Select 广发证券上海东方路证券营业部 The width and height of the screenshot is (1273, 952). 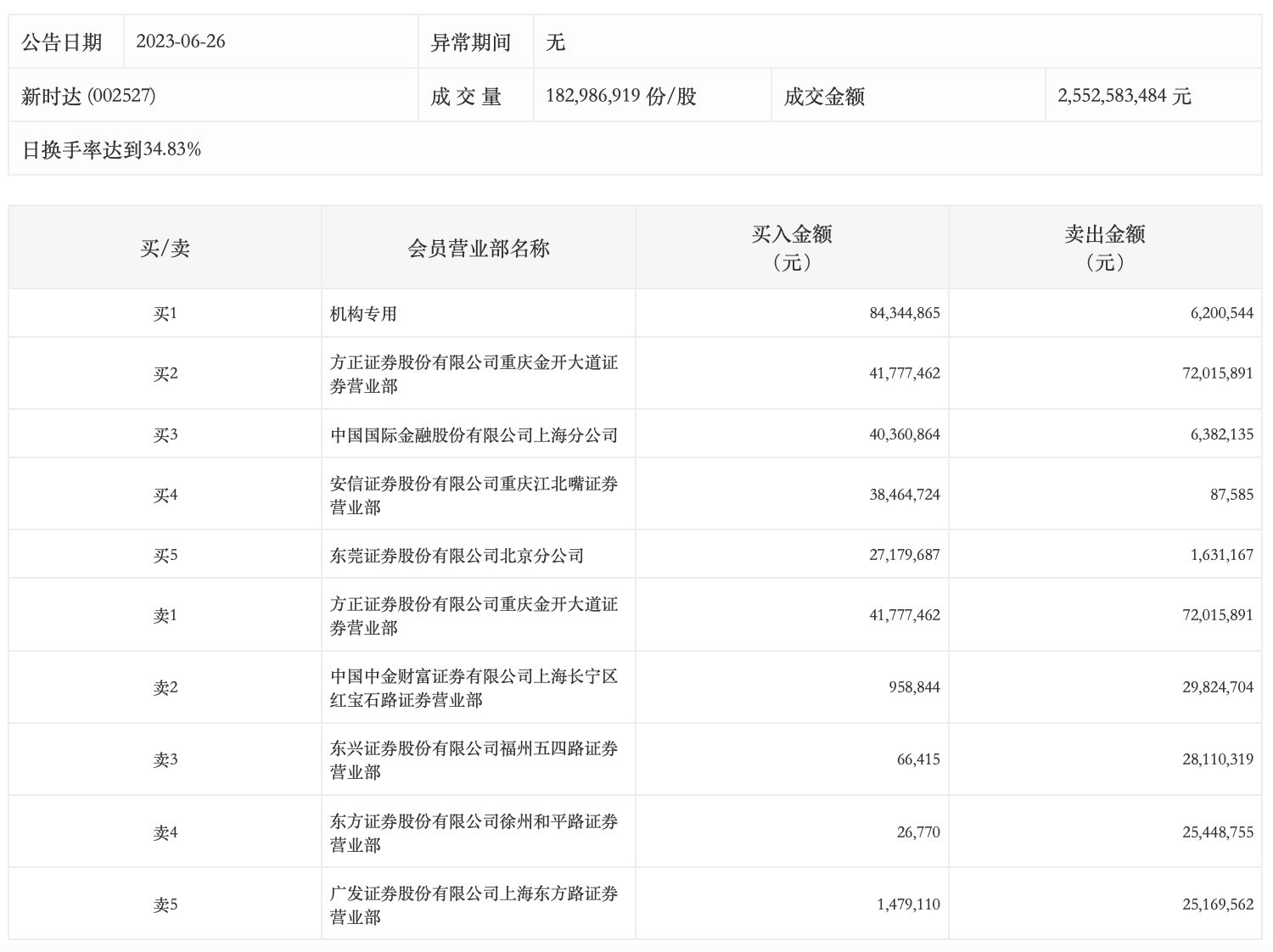474,905
